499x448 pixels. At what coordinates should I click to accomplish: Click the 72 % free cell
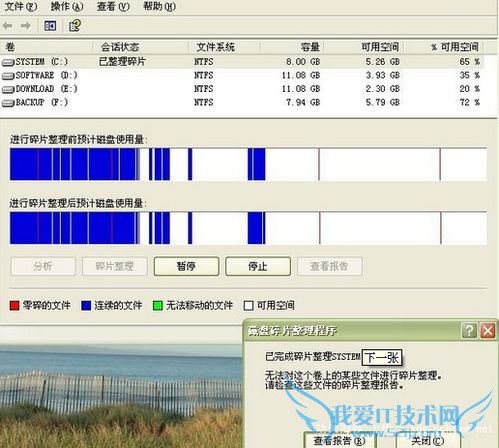click(x=470, y=102)
